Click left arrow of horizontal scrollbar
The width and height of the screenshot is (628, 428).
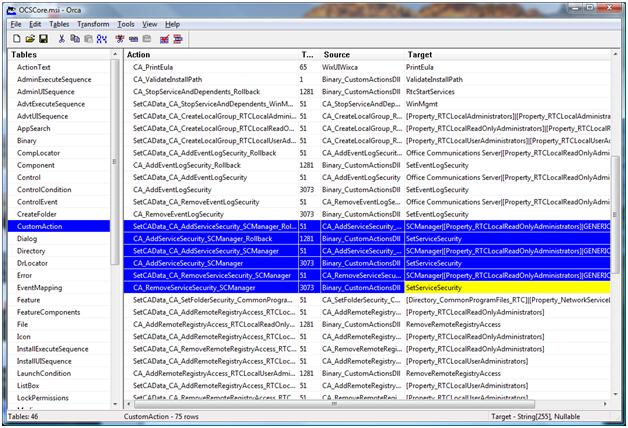pos(128,404)
